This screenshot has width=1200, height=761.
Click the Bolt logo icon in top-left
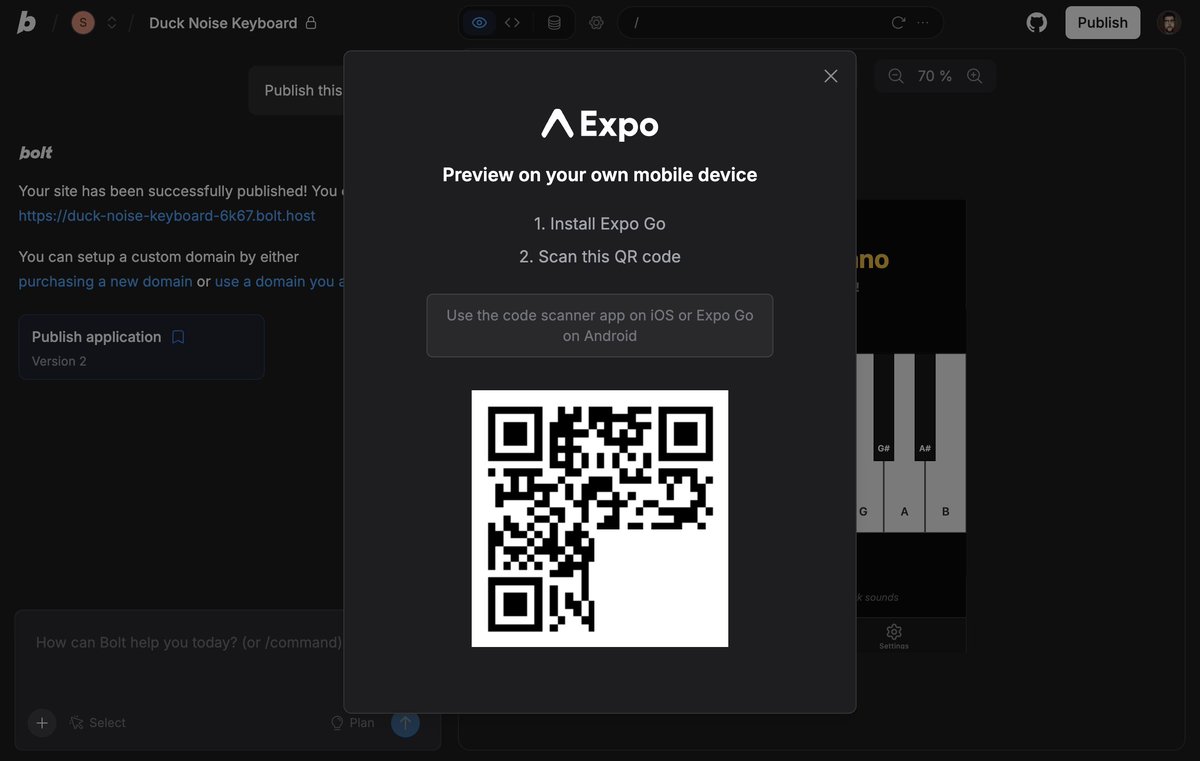(27, 22)
